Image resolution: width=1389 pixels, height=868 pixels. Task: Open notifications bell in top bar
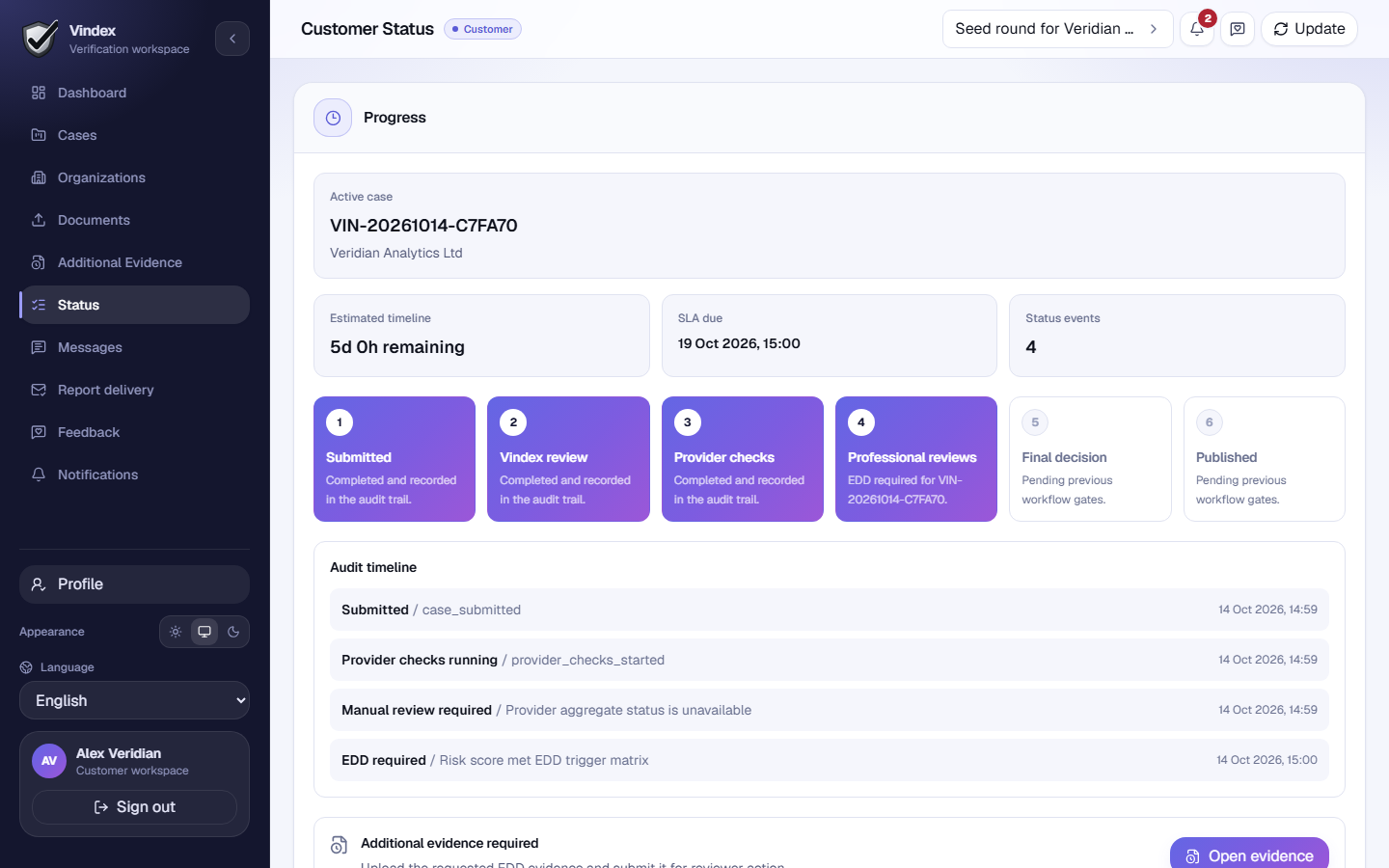pos(1197,29)
